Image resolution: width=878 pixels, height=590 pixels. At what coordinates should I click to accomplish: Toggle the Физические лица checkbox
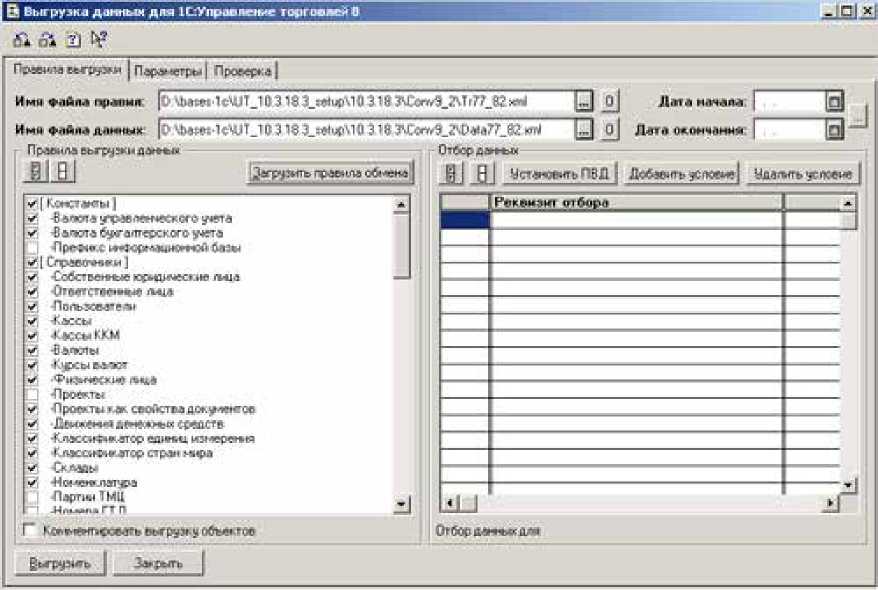[x=32, y=380]
